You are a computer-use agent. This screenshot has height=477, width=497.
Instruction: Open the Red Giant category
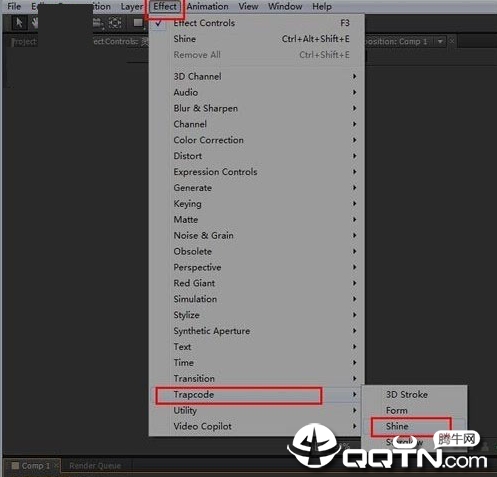point(257,283)
